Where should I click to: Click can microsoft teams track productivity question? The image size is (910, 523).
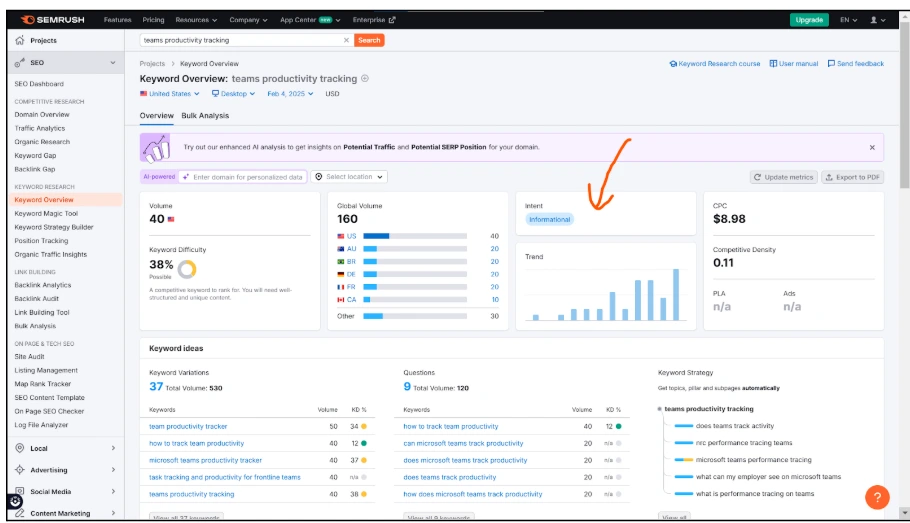click(463, 443)
